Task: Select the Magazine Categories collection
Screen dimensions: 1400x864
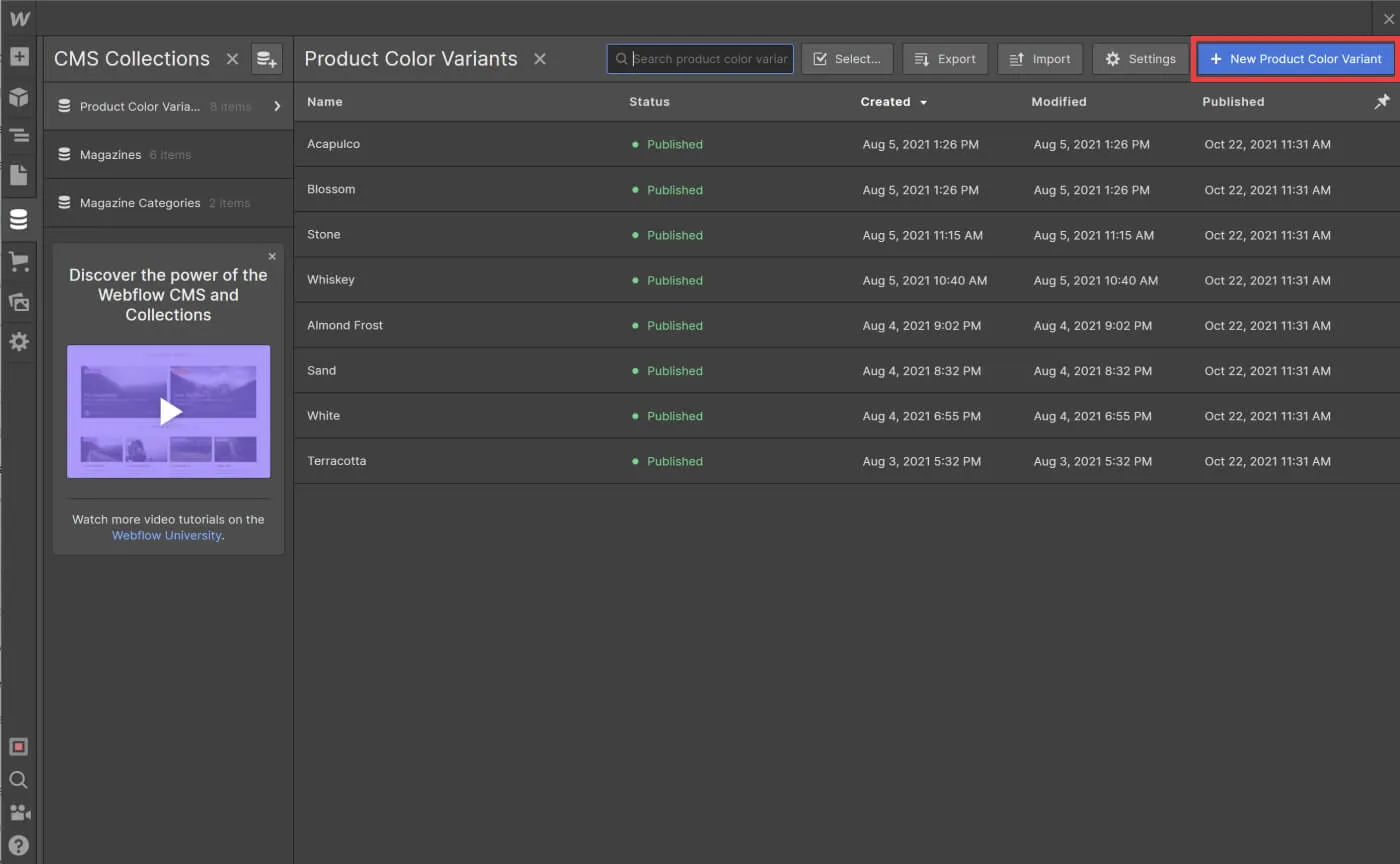Action: [168, 203]
